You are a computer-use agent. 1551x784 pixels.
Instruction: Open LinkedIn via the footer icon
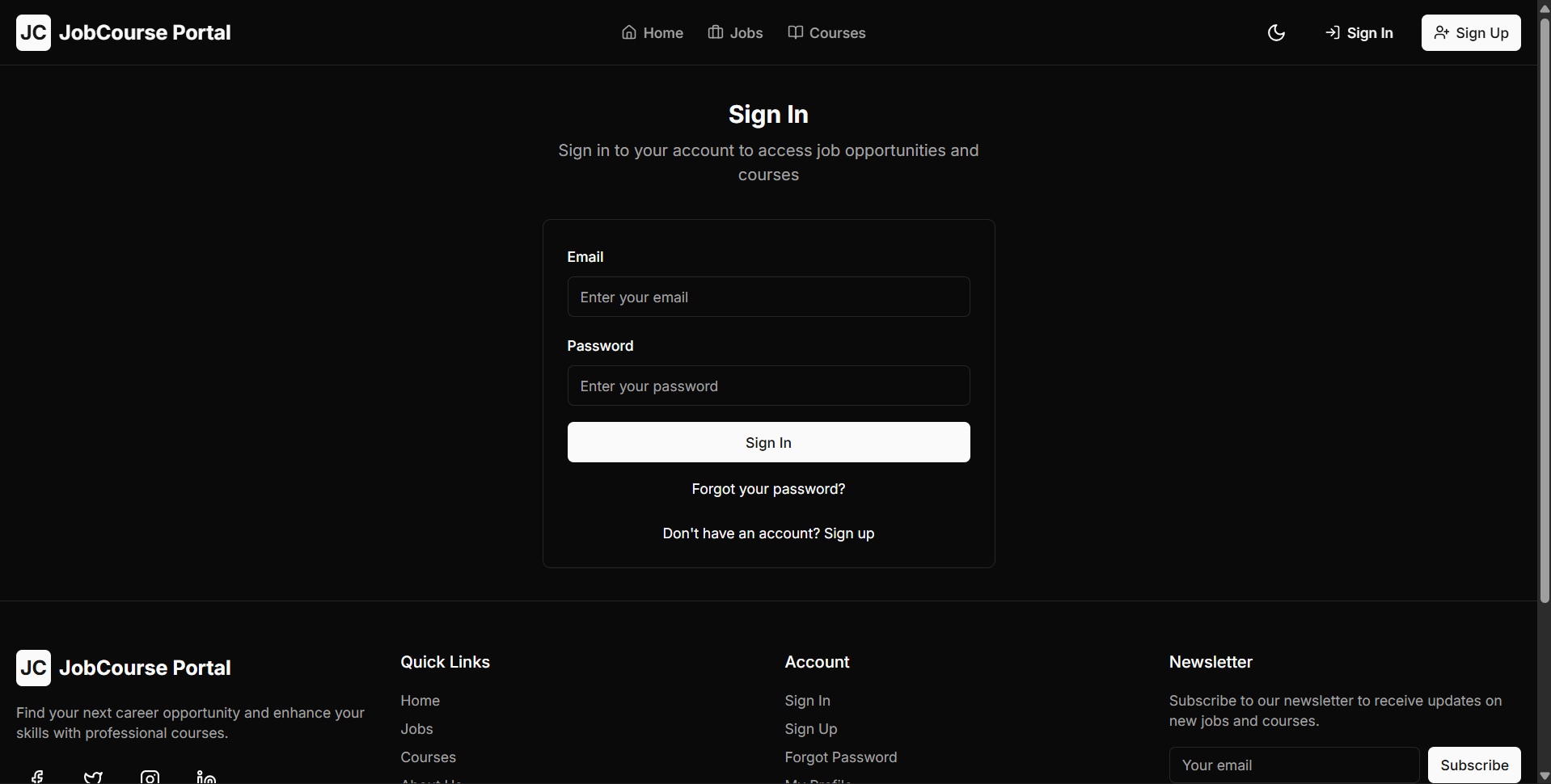(x=205, y=777)
